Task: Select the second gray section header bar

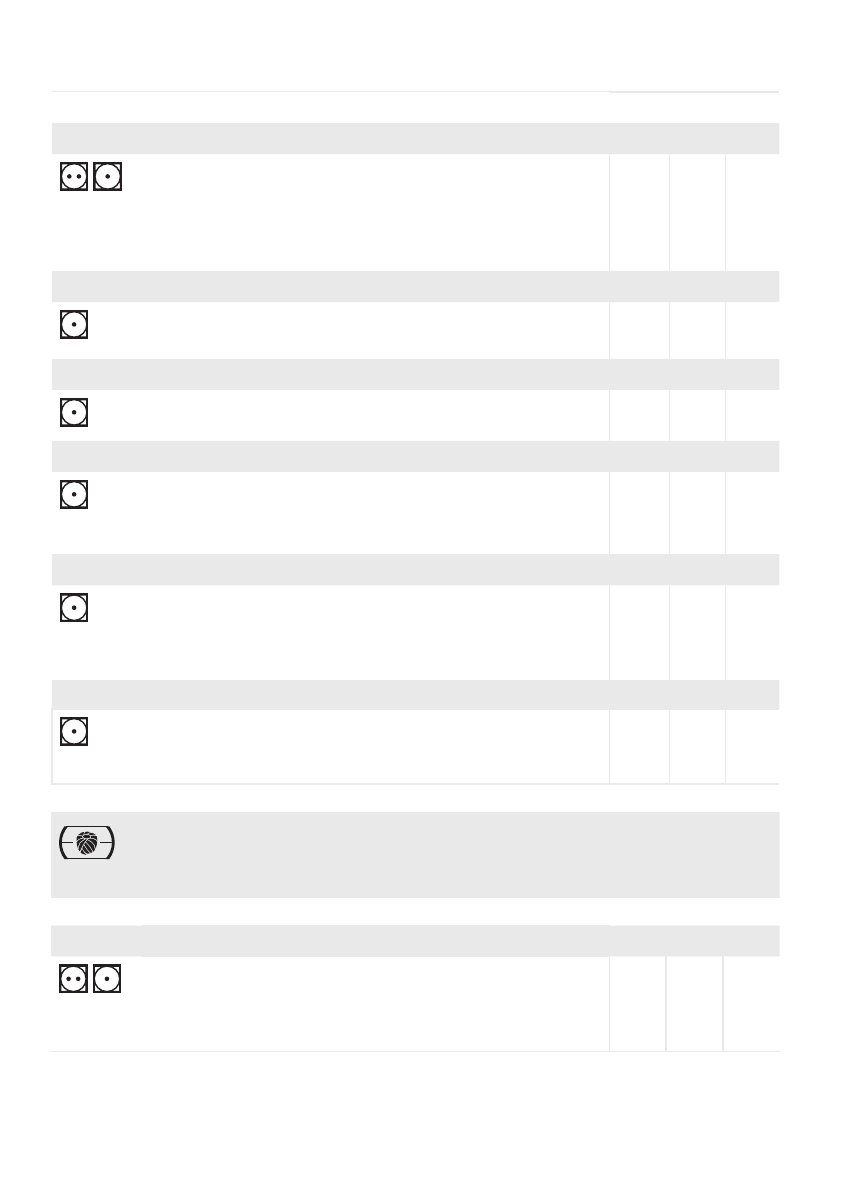Action: click(415, 286)
